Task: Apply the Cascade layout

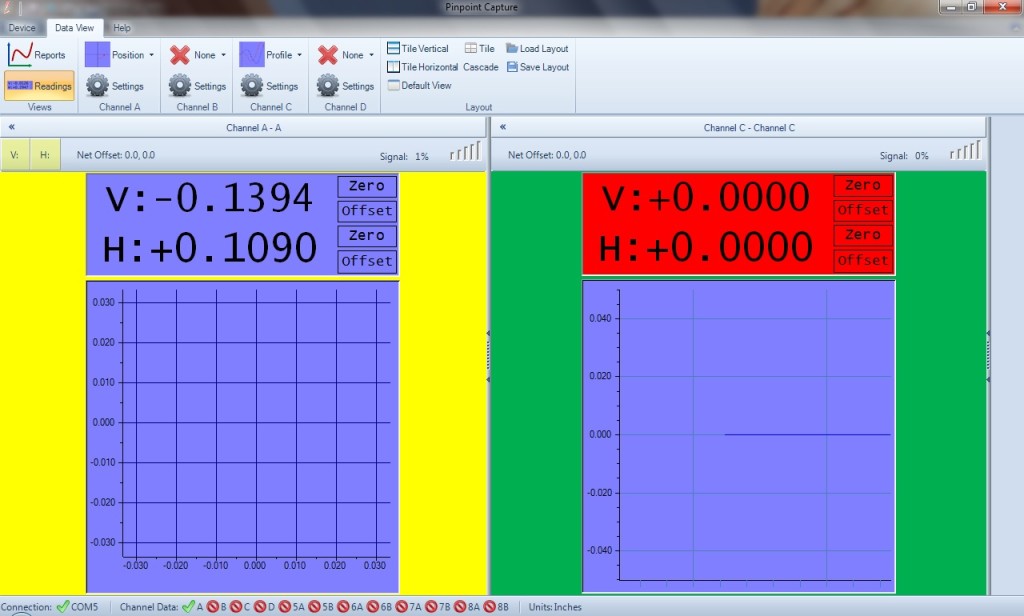Action: pyautogui.click(x=481, y=67)
